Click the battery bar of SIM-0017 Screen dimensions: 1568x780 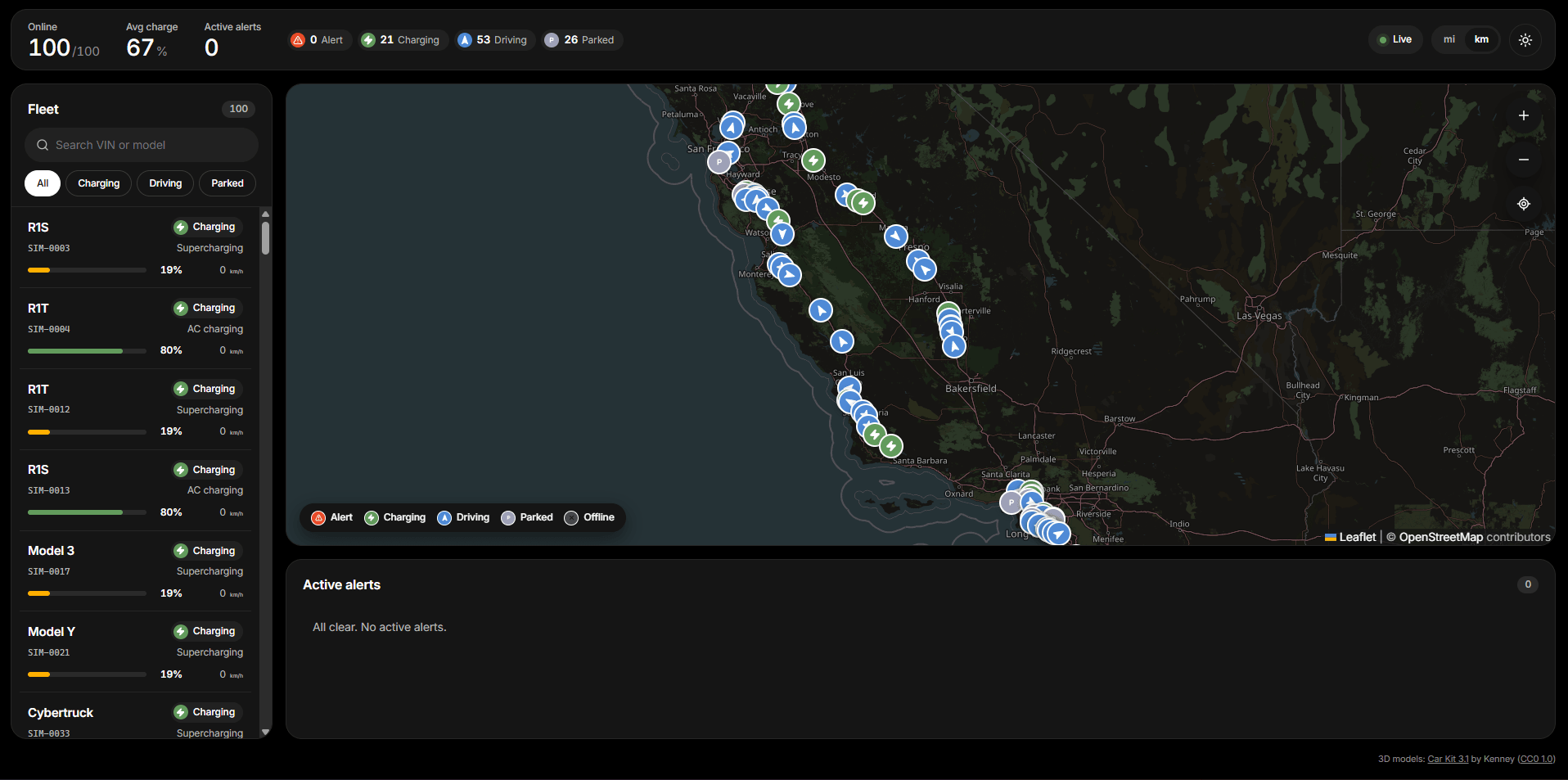tap(87, 593)
